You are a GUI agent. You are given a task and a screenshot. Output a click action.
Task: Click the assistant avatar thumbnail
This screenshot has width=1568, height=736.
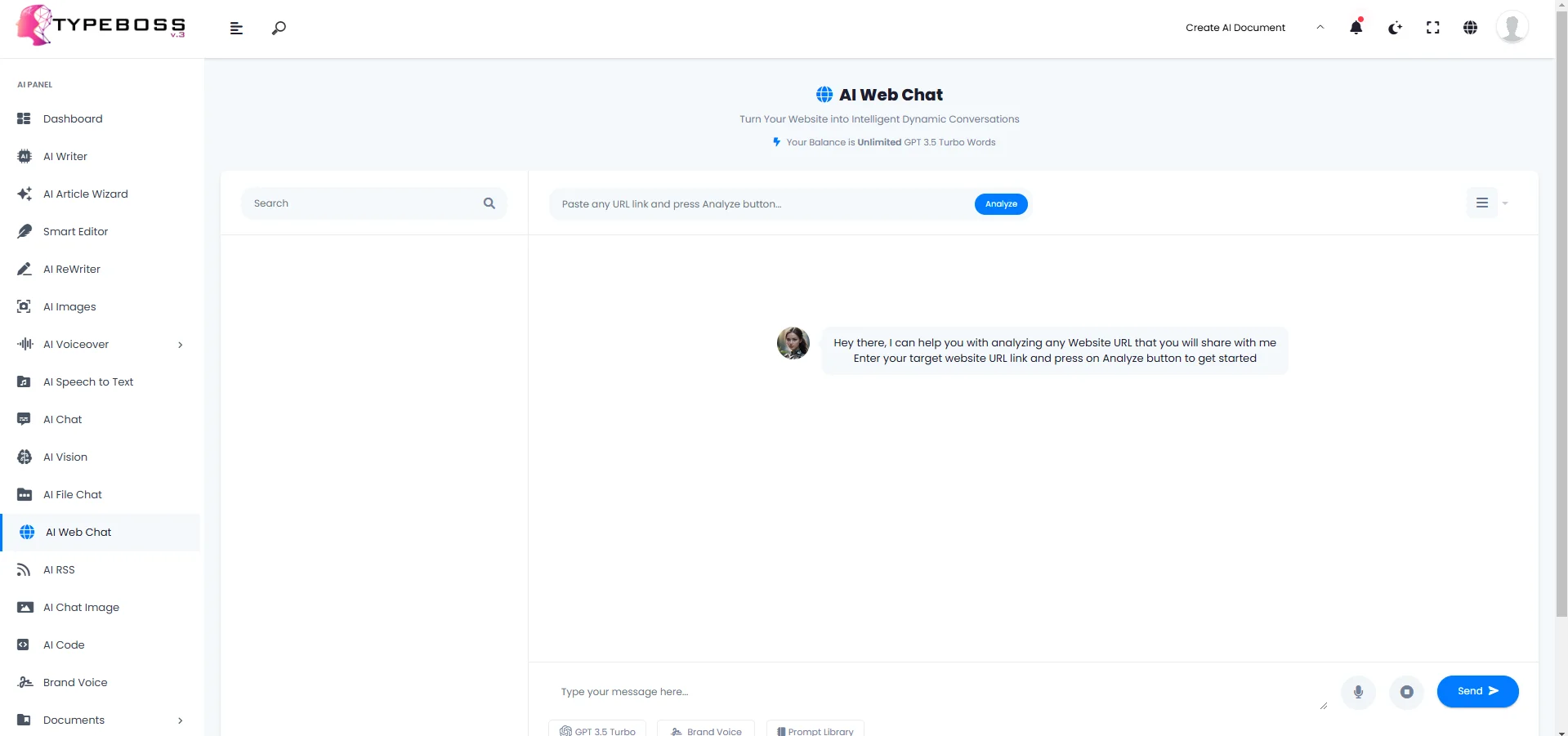(793, 343)
